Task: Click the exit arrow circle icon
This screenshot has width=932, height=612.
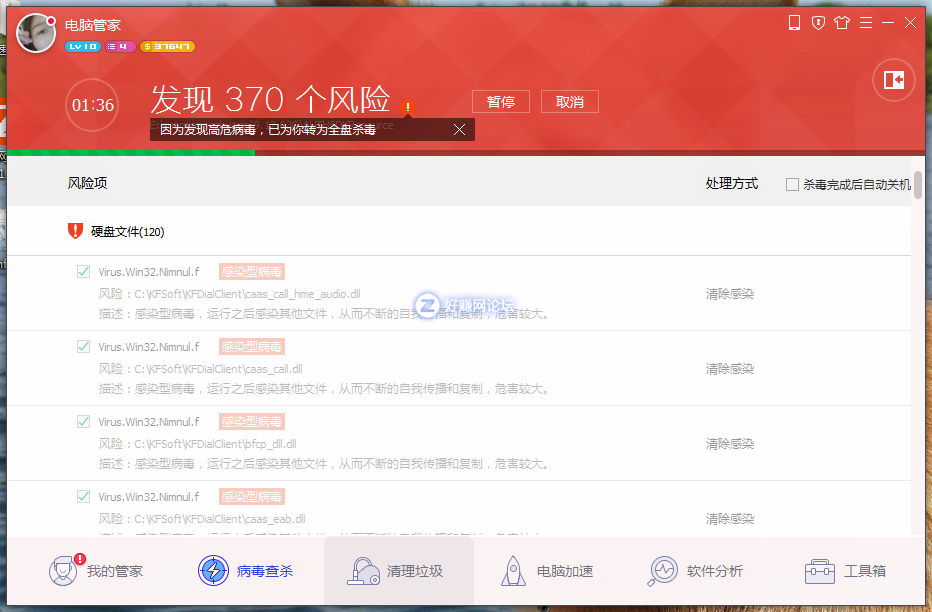Action: [x=893, y=80]
